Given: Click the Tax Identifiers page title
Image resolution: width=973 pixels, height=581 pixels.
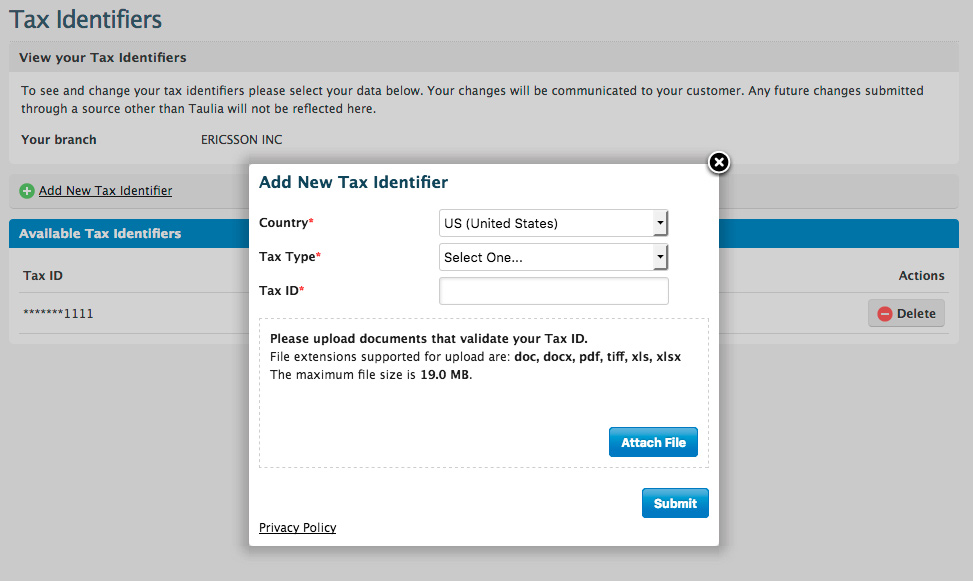Looking at the screenshot, I should click(86, 19).
